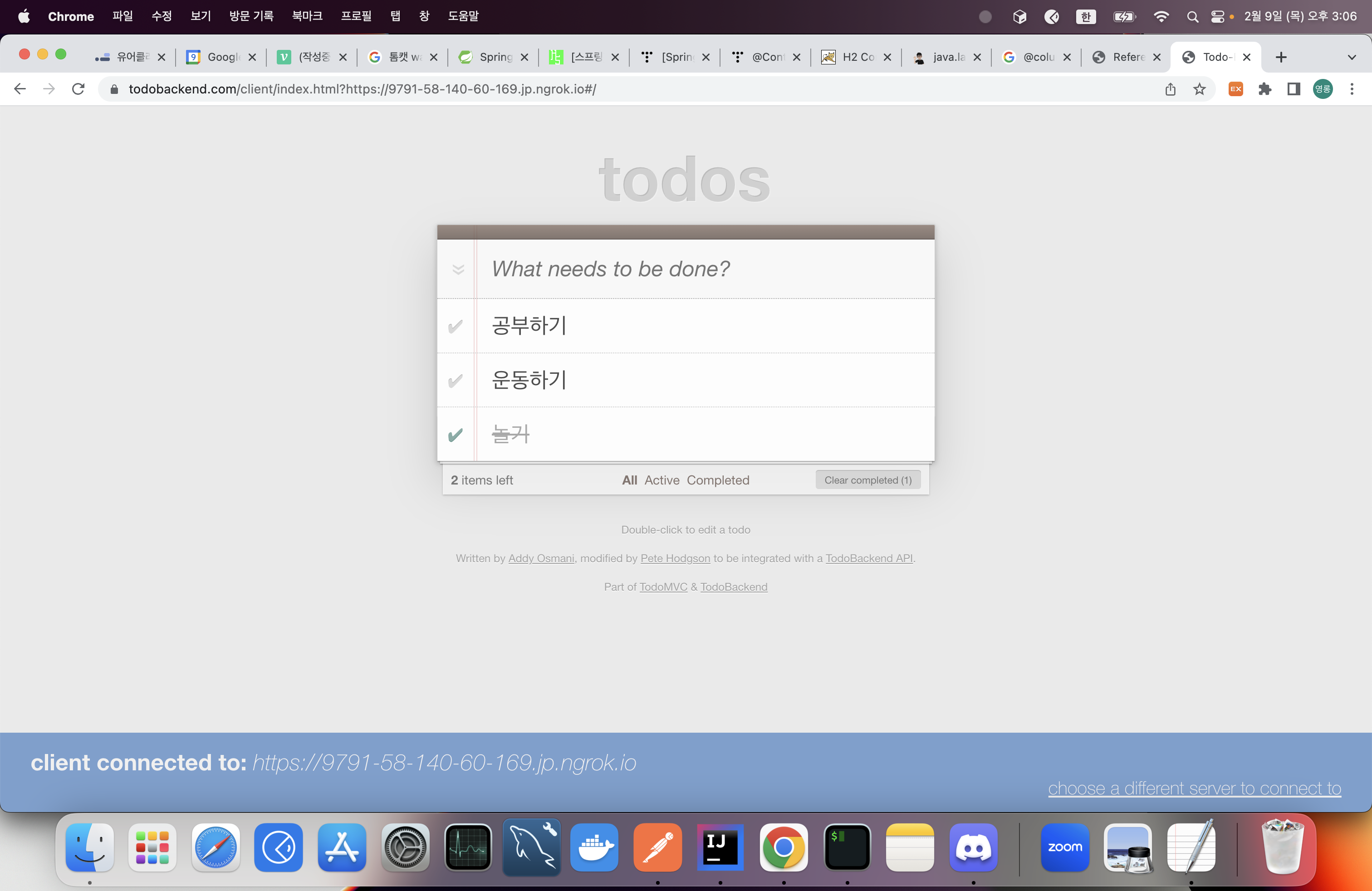
Task: Open Postman from the dock
Action: [x=658, y=847]
